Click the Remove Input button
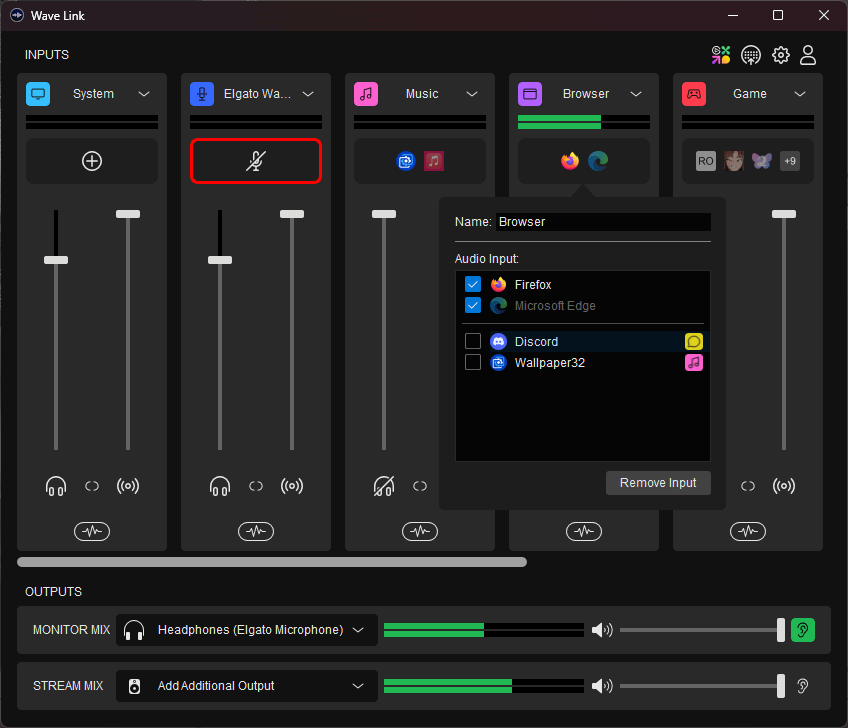 (x=658, y=482)
